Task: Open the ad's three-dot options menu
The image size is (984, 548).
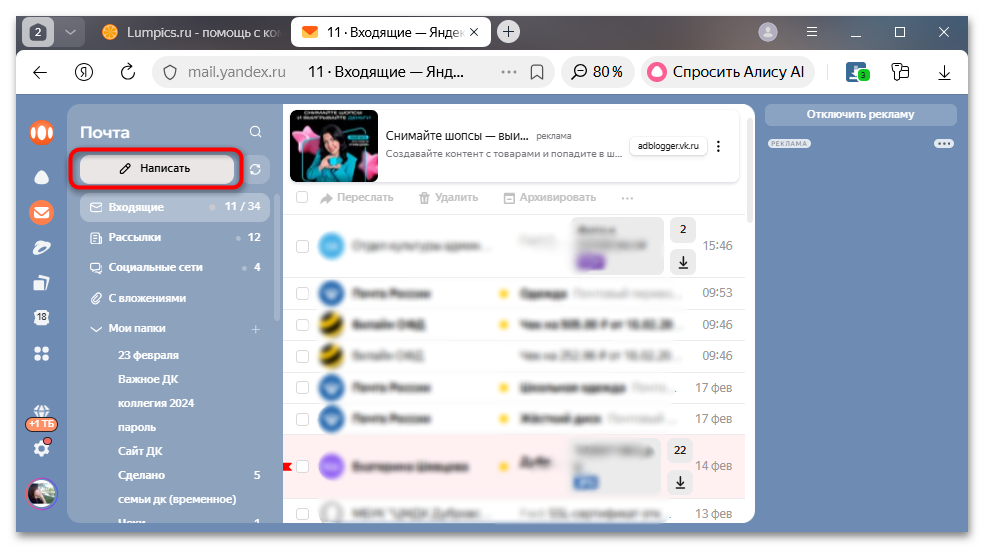Action: [x=718, y=146]
